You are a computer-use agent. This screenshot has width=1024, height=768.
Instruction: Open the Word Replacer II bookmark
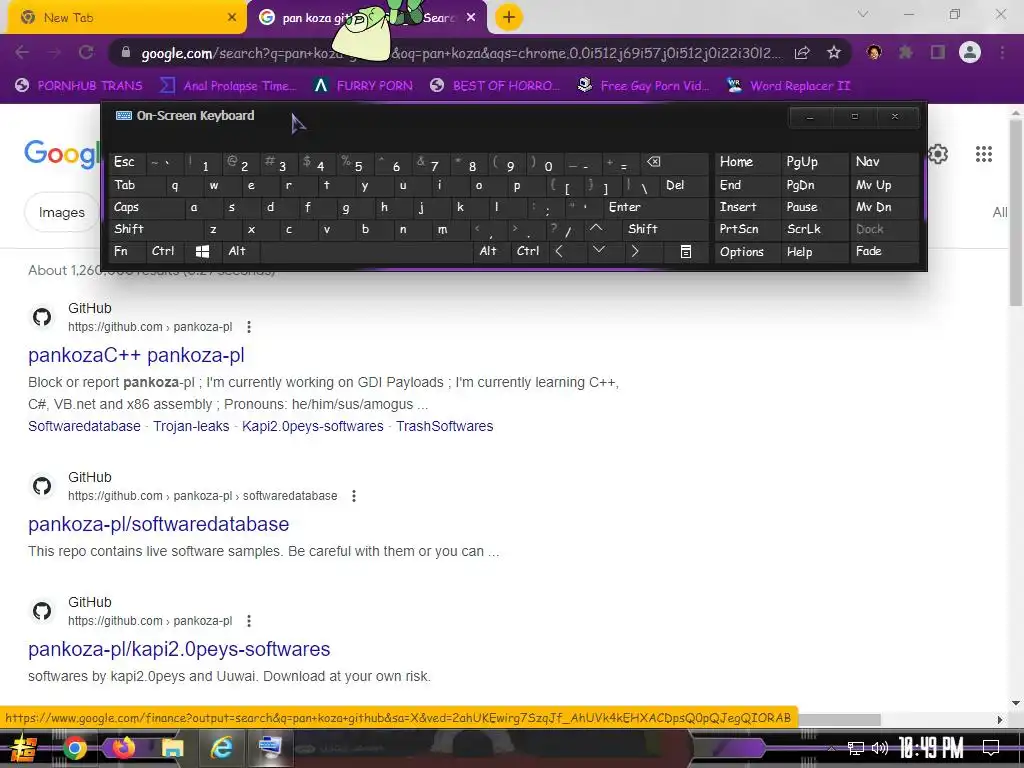[789, 86]
